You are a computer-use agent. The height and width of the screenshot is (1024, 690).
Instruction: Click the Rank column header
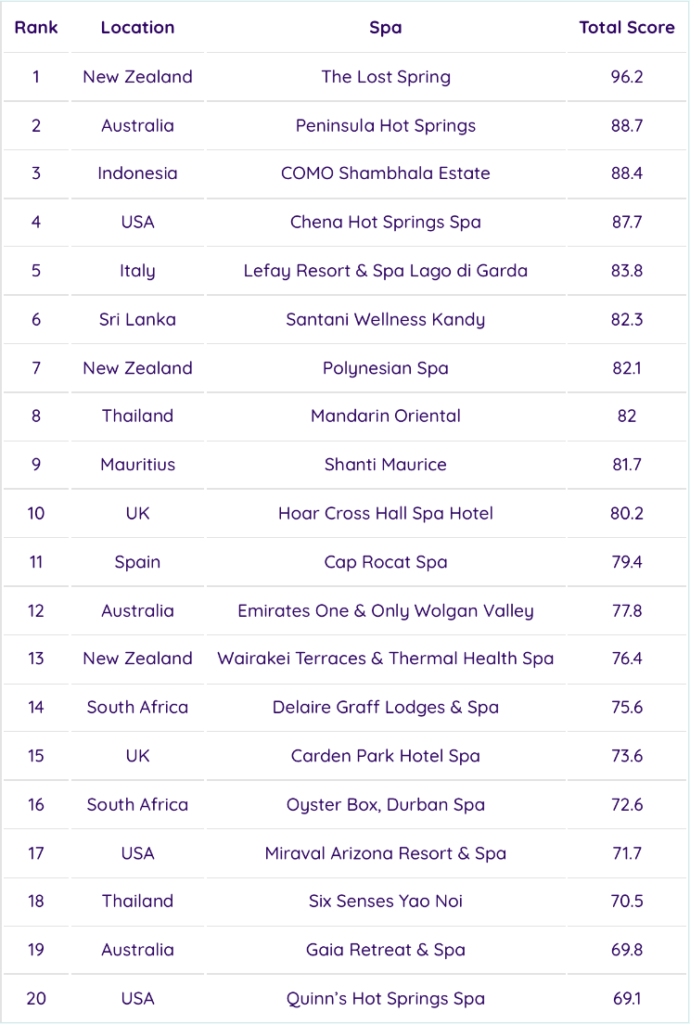coord(36,28)
